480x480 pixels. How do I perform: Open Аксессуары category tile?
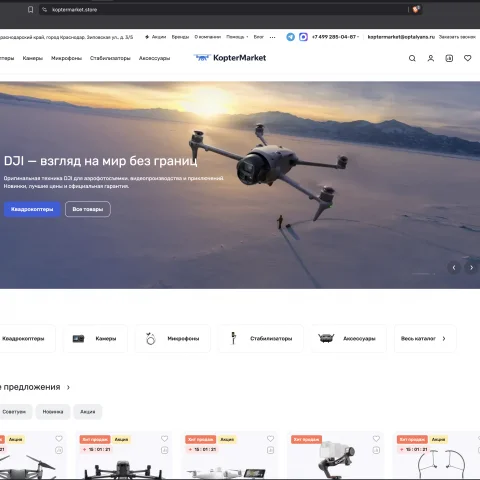349,339
